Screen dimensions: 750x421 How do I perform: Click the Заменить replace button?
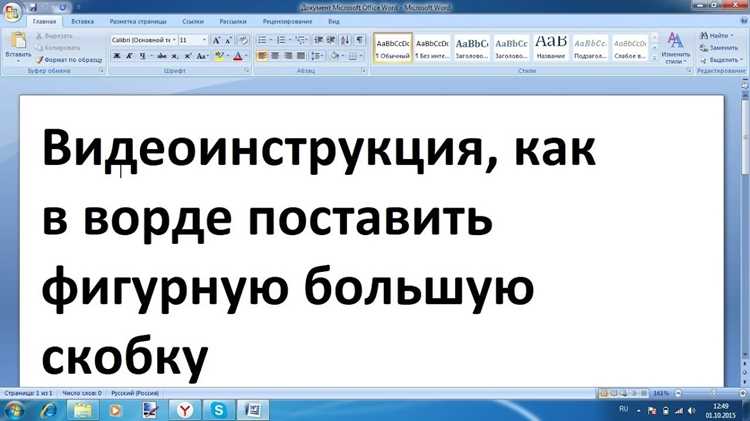(x=718, y=48)
